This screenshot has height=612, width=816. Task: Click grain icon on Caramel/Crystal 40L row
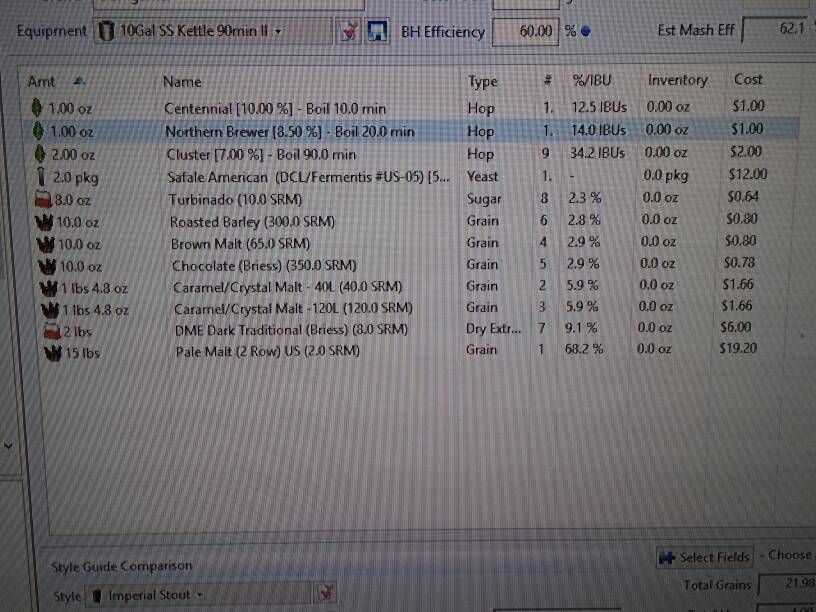49,288
